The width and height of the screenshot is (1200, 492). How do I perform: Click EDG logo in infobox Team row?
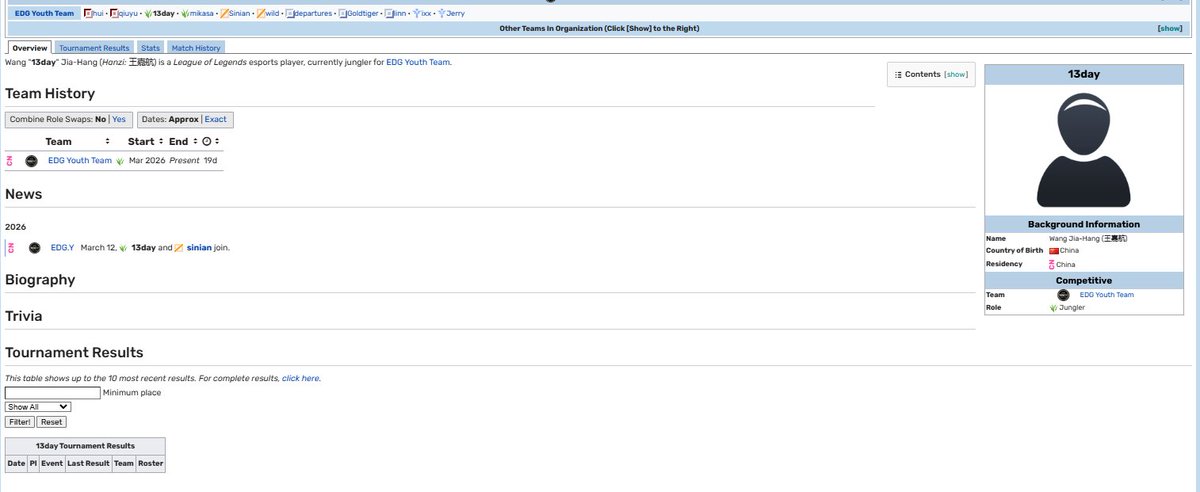(x=1062, y=295)
